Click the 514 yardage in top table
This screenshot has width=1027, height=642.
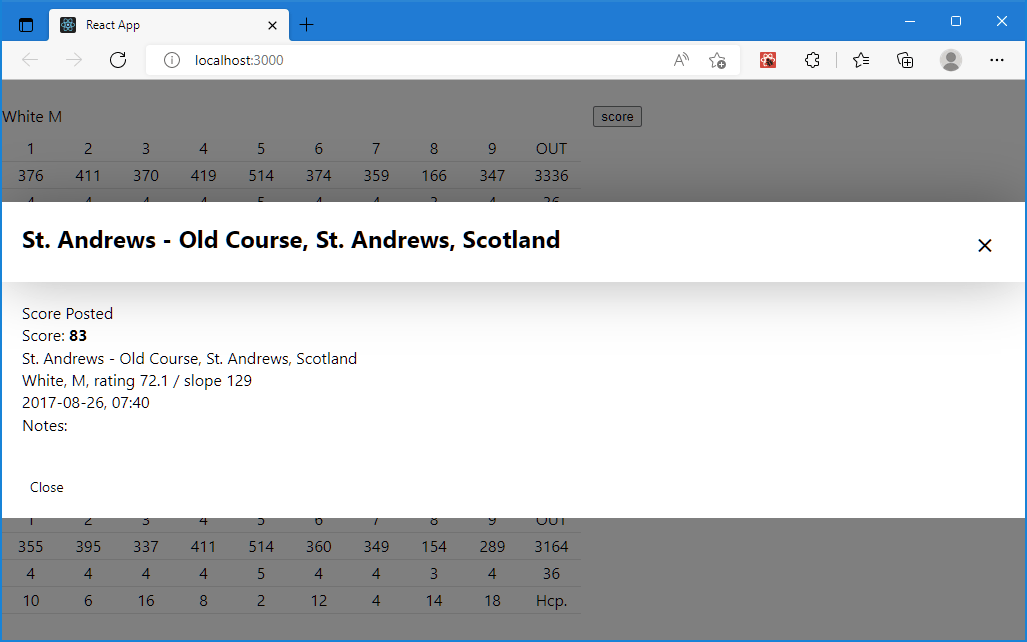point(261,176)
